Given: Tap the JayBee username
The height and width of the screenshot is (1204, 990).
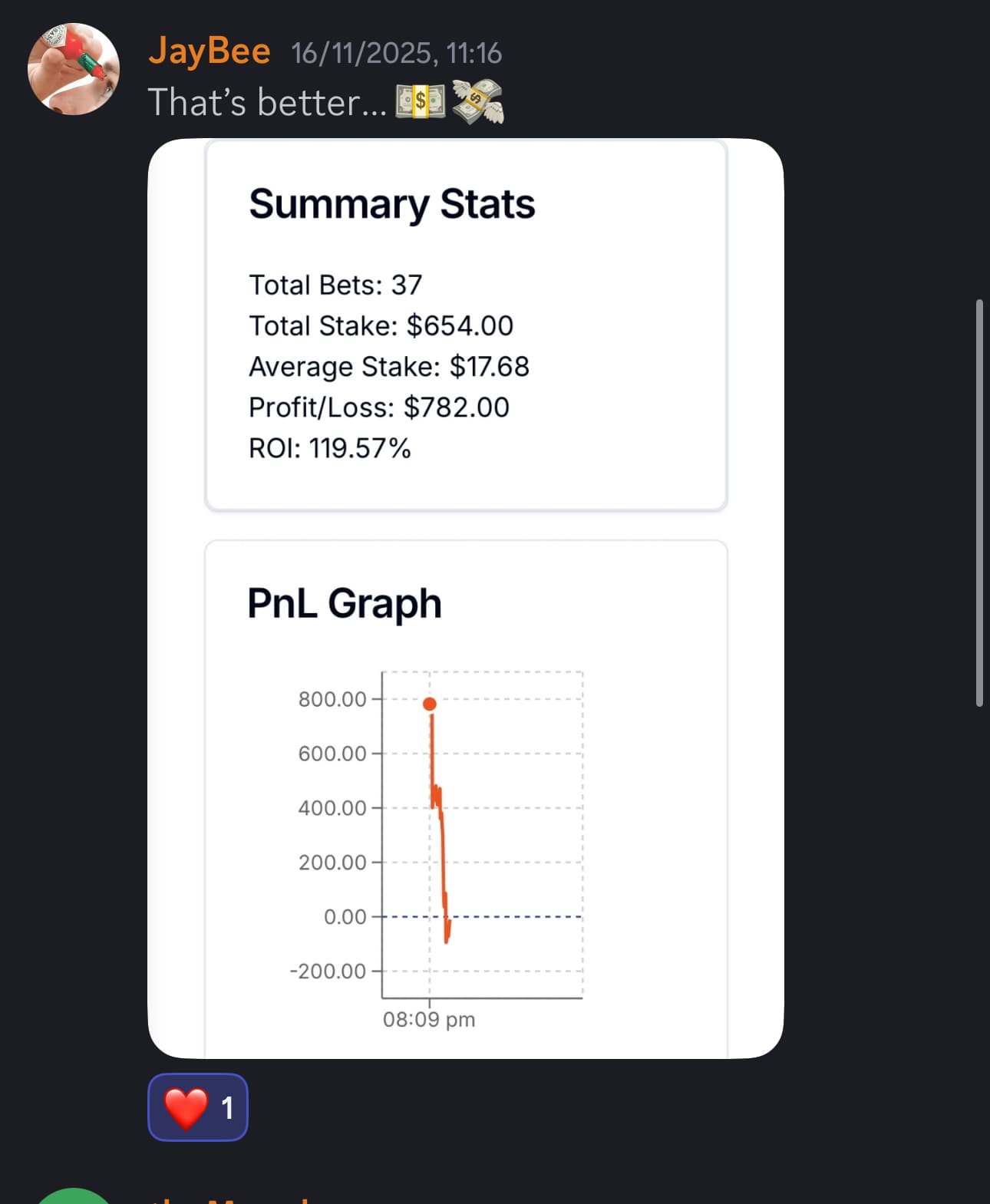Looking at the screenshot, I should click(x=209, y=51).
